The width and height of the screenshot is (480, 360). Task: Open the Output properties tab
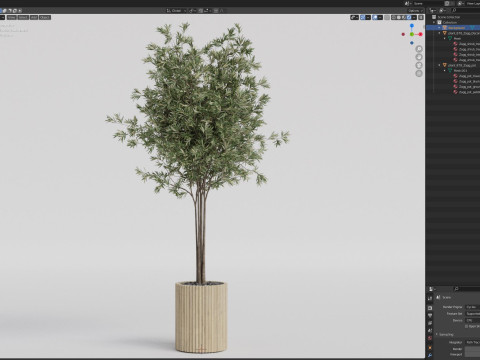(430, 315)
